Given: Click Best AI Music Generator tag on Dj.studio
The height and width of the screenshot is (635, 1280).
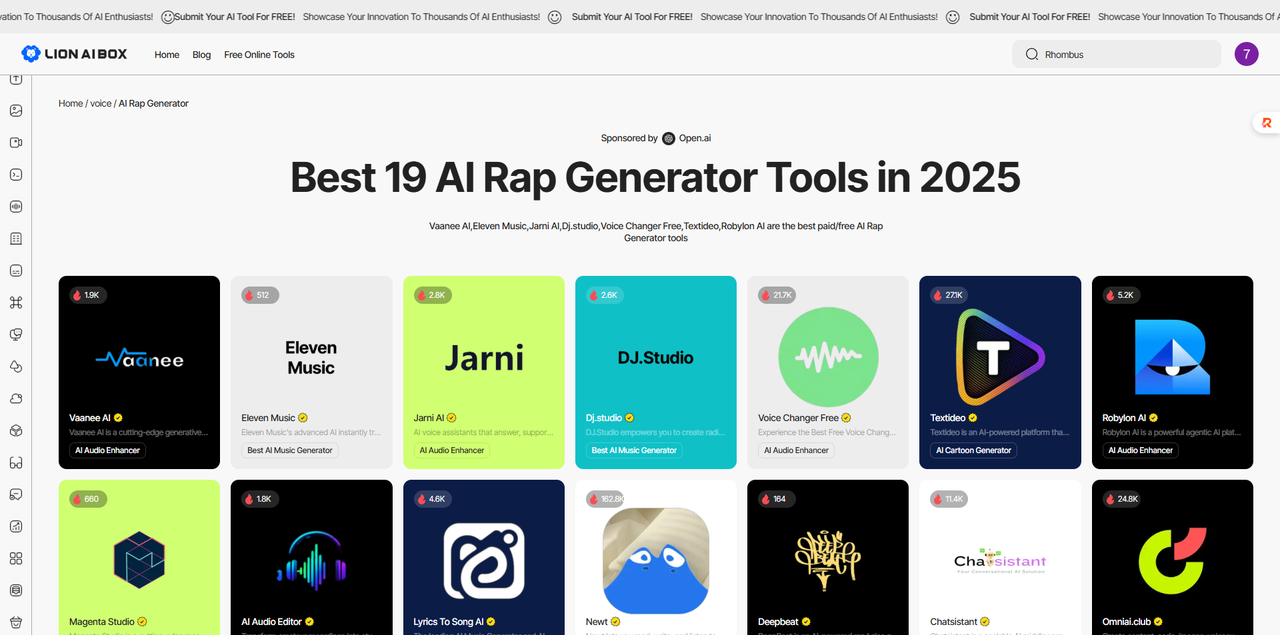Looking at the screenshot, I should 634,450.
